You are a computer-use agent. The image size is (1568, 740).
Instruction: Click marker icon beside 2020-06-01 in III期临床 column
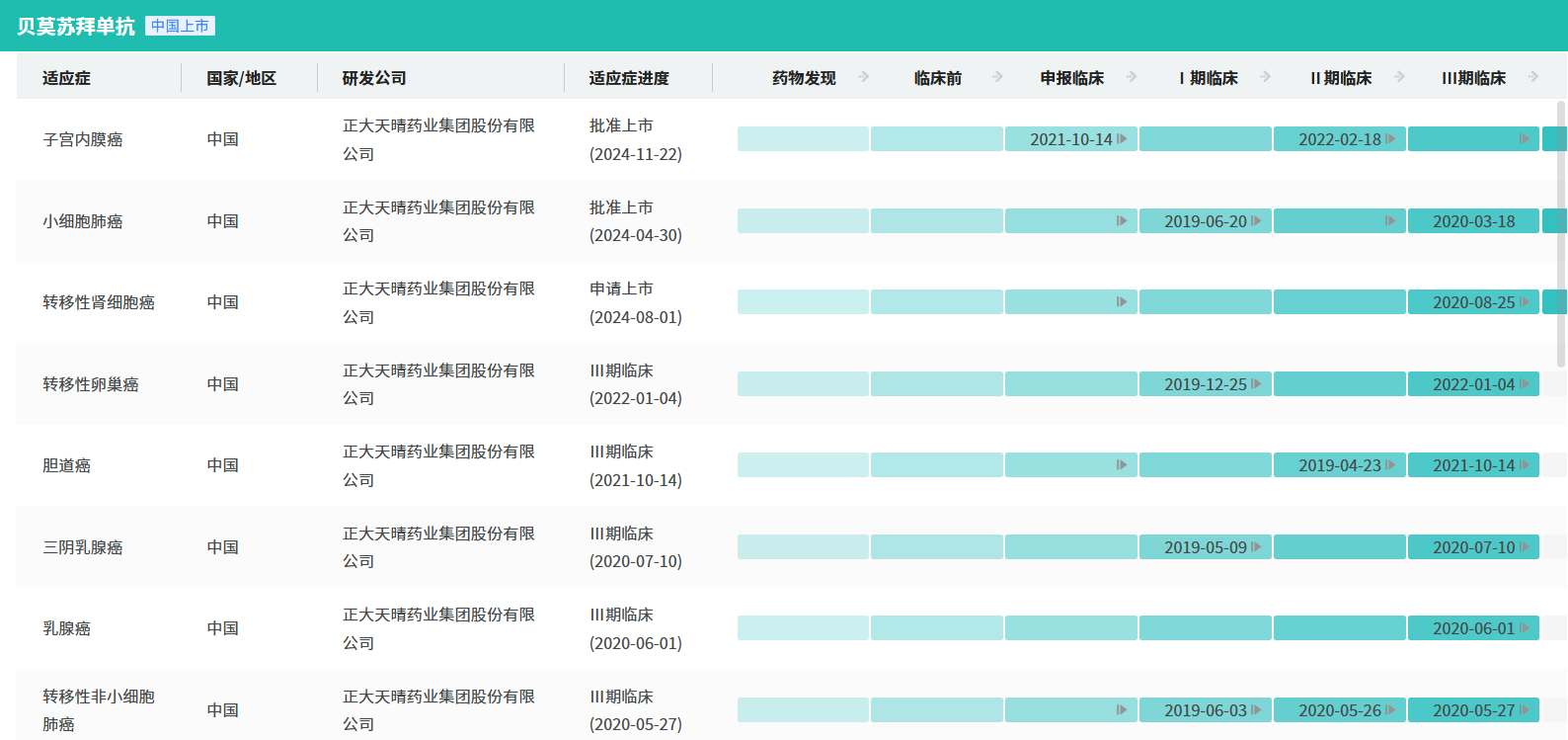(1525, 628)
